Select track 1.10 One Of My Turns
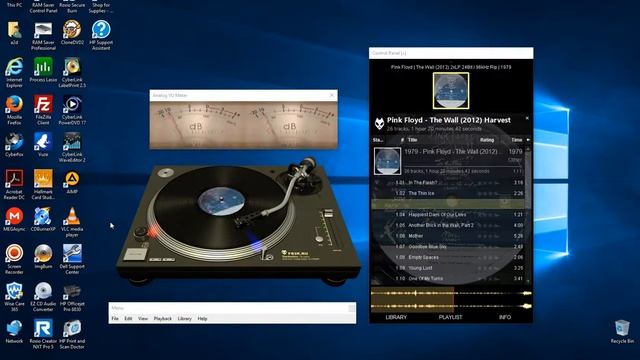The width and height of the screenshot is (640, 360). click(x=449, y=278)
